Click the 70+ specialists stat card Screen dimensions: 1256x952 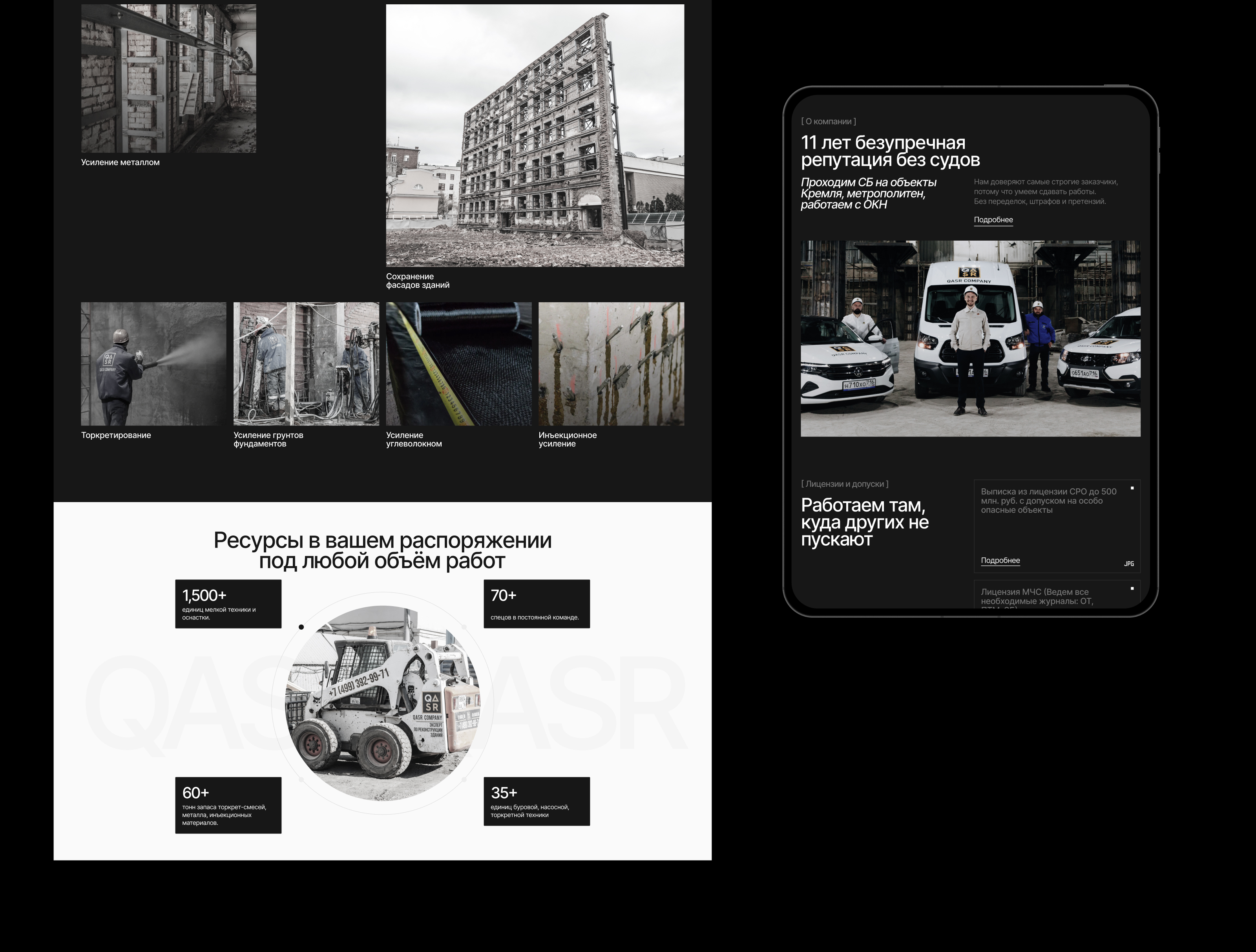pos(537,604)
